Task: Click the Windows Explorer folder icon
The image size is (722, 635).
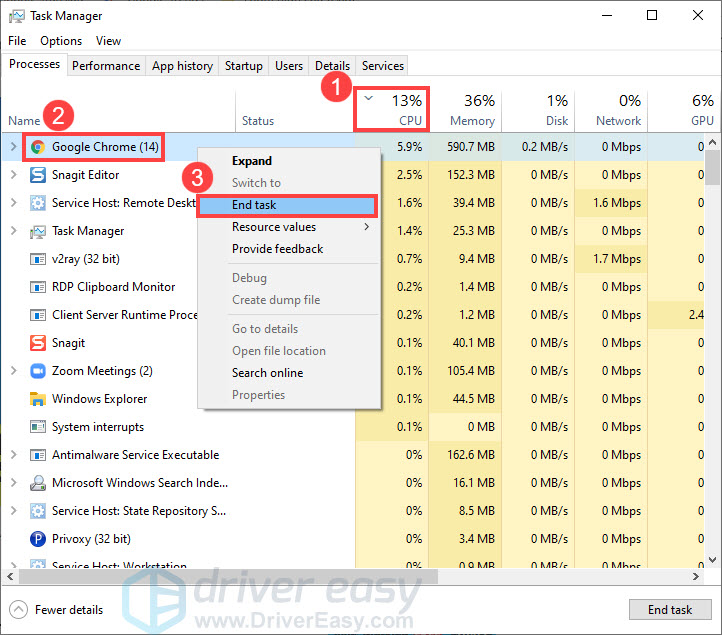Action: [x=38, y=399]
